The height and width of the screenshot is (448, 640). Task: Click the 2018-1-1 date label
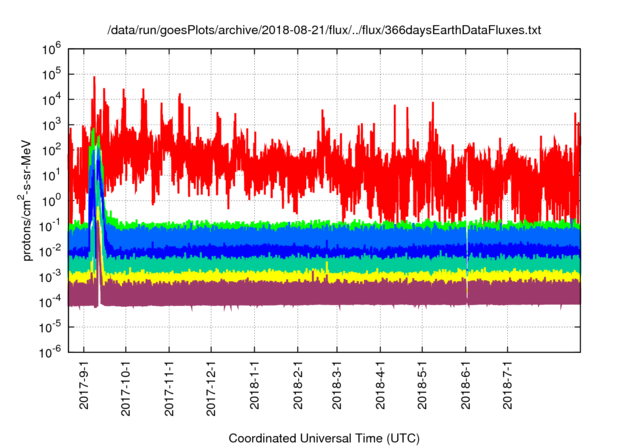tap(254, 385)
